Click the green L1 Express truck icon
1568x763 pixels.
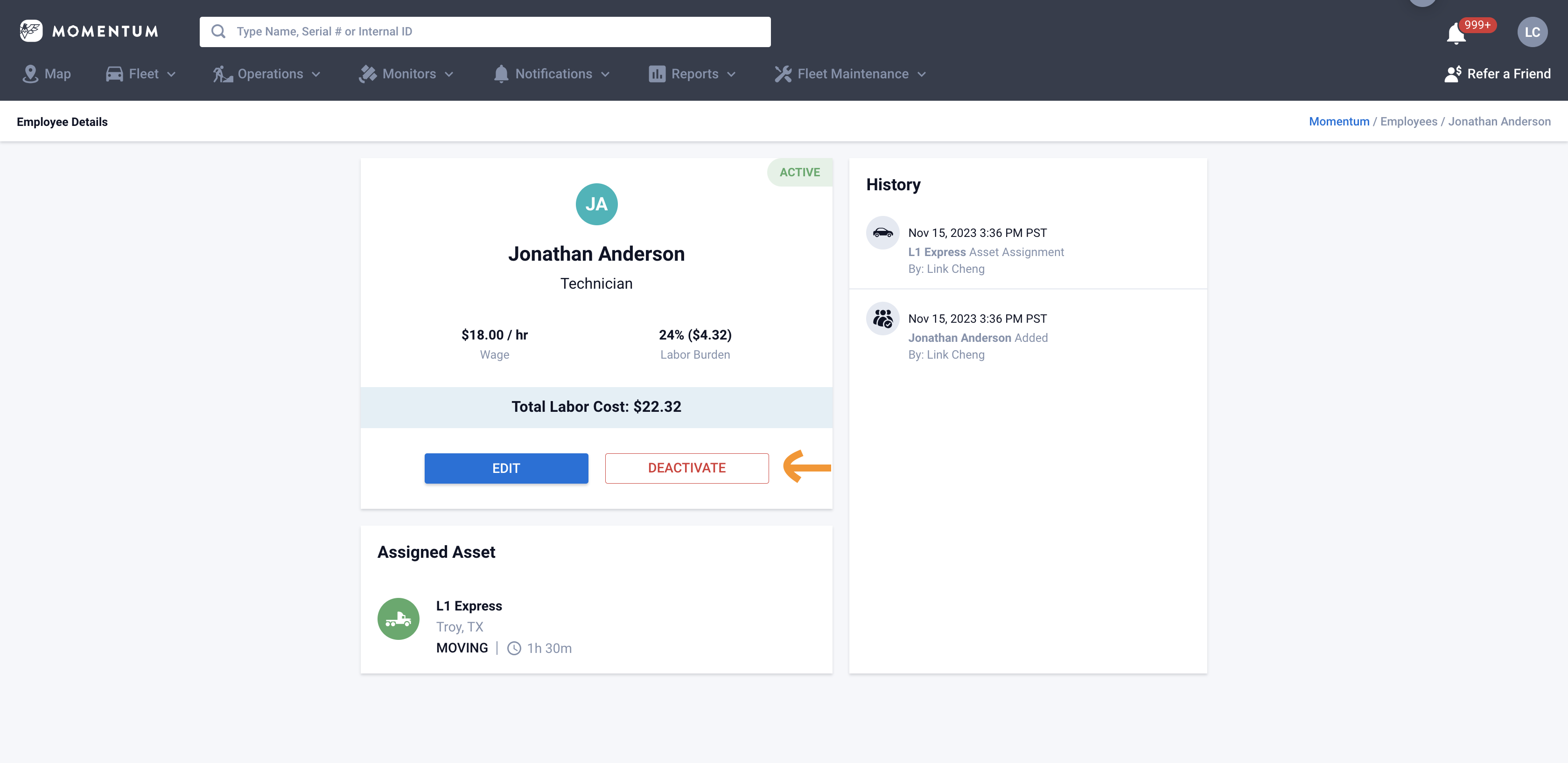point(399,618)
